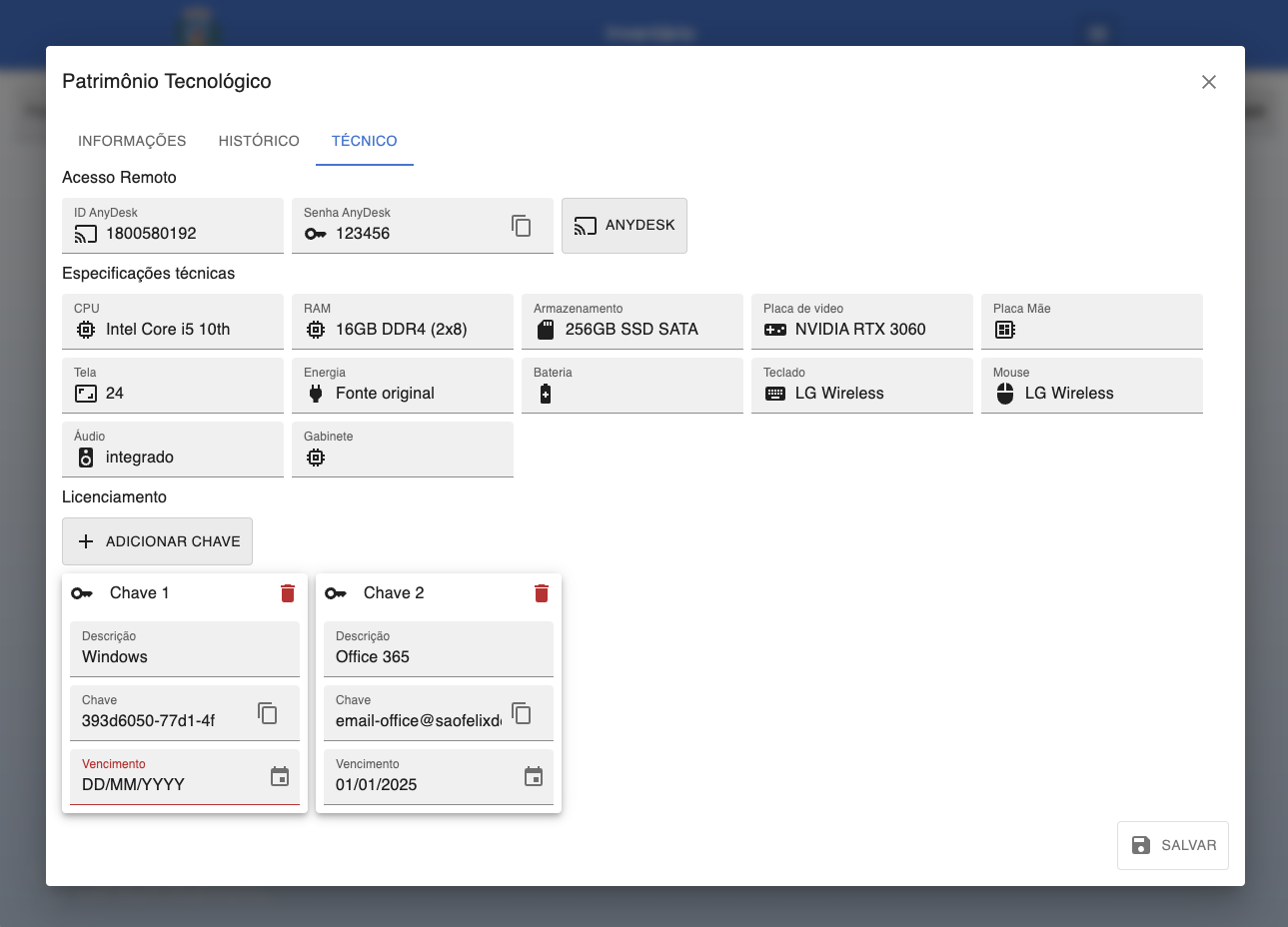Edit the Chave 2 Descrição field
Image resolution: width=1288 pixels, height=927 pixels.
coord(438,656)
